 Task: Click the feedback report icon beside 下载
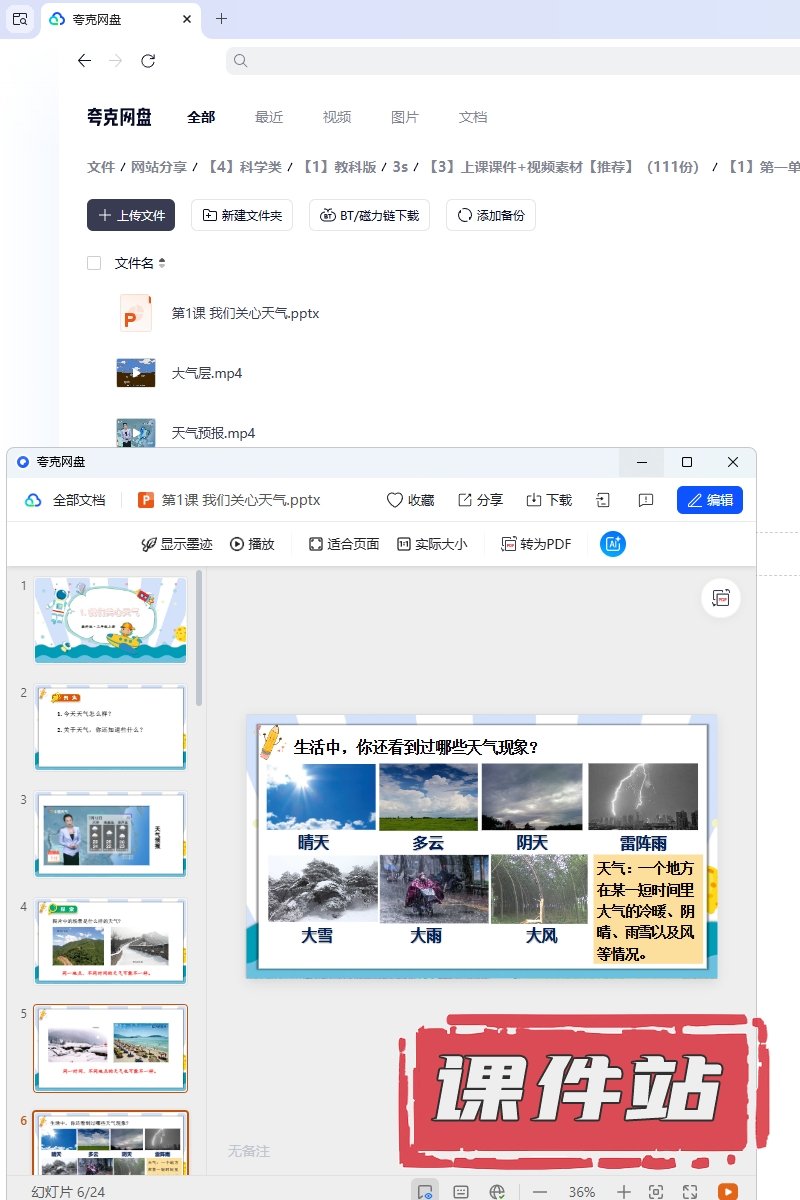(x=646, y=500)
